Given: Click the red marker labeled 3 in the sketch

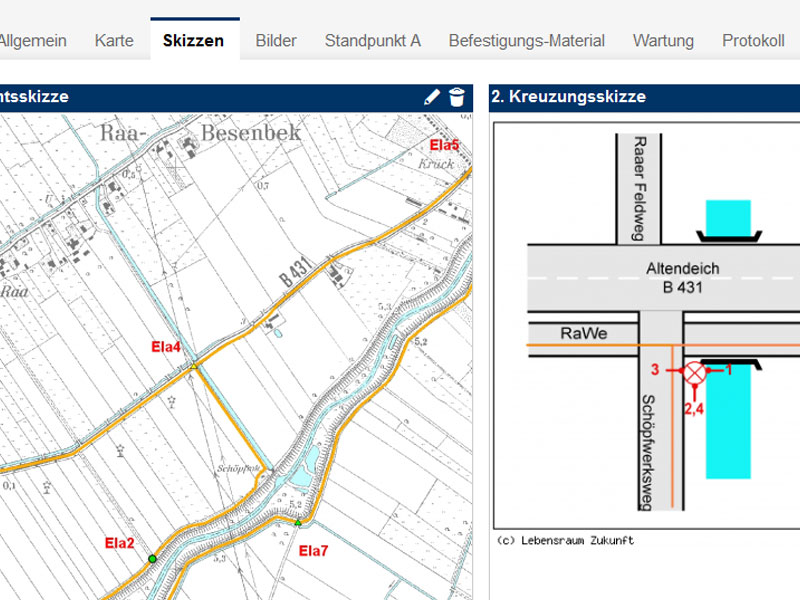Looking at the screenshot, I should click(655, 369).
